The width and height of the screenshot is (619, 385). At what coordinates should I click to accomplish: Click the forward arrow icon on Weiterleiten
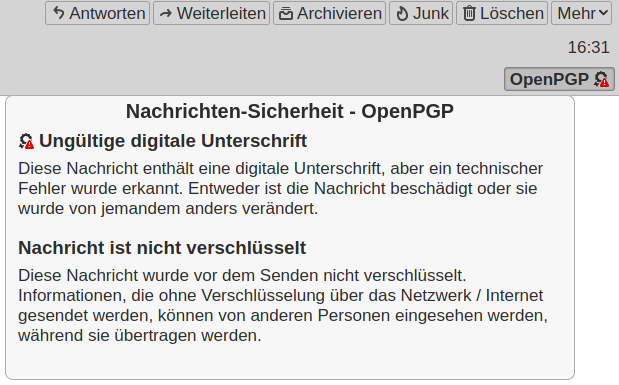click(x=166, y=14)
